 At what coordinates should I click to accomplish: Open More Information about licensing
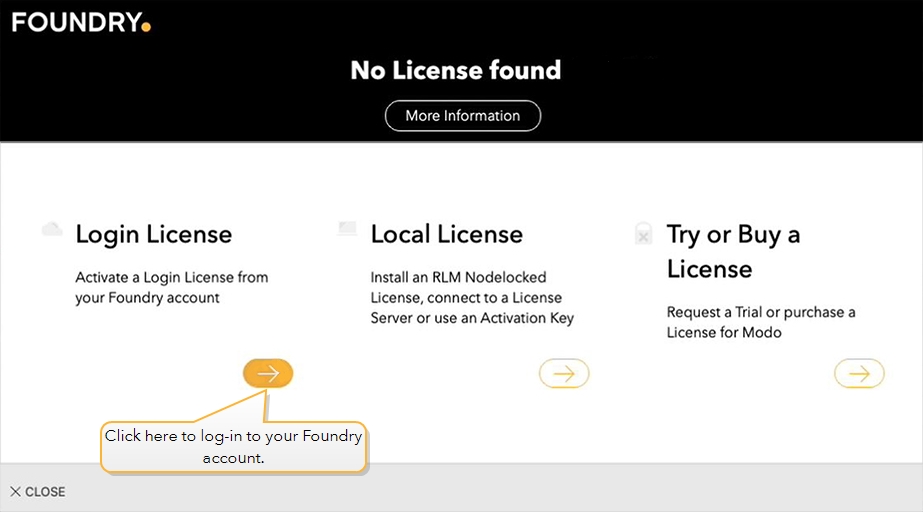462,116
